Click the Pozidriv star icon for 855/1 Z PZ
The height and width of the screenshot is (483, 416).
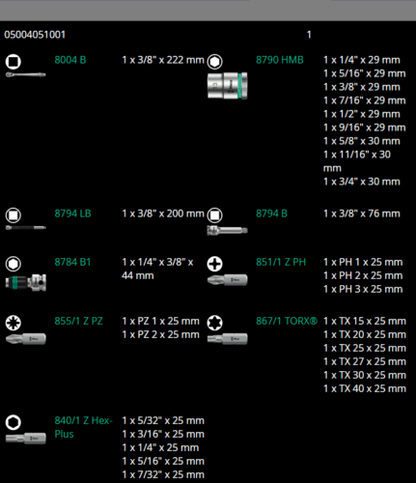tap(13, 323)
